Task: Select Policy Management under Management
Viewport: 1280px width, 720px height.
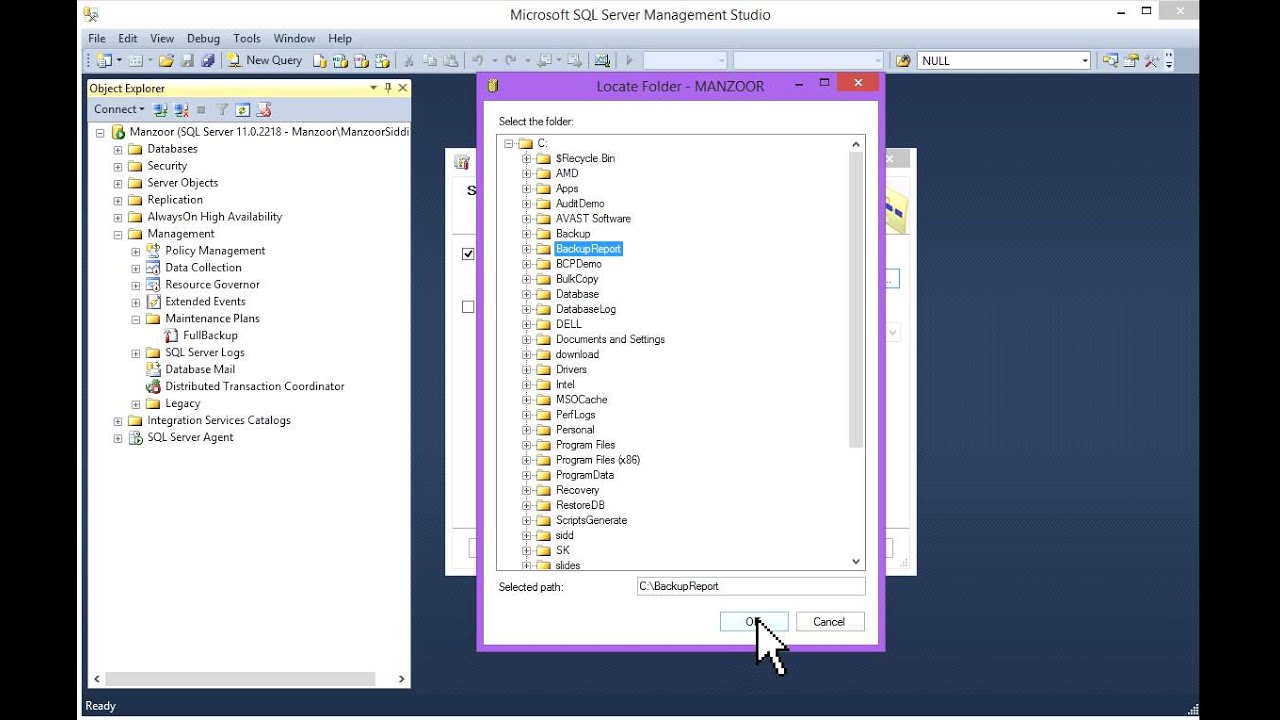Action: pyautogui.click(x=215, y=251)
